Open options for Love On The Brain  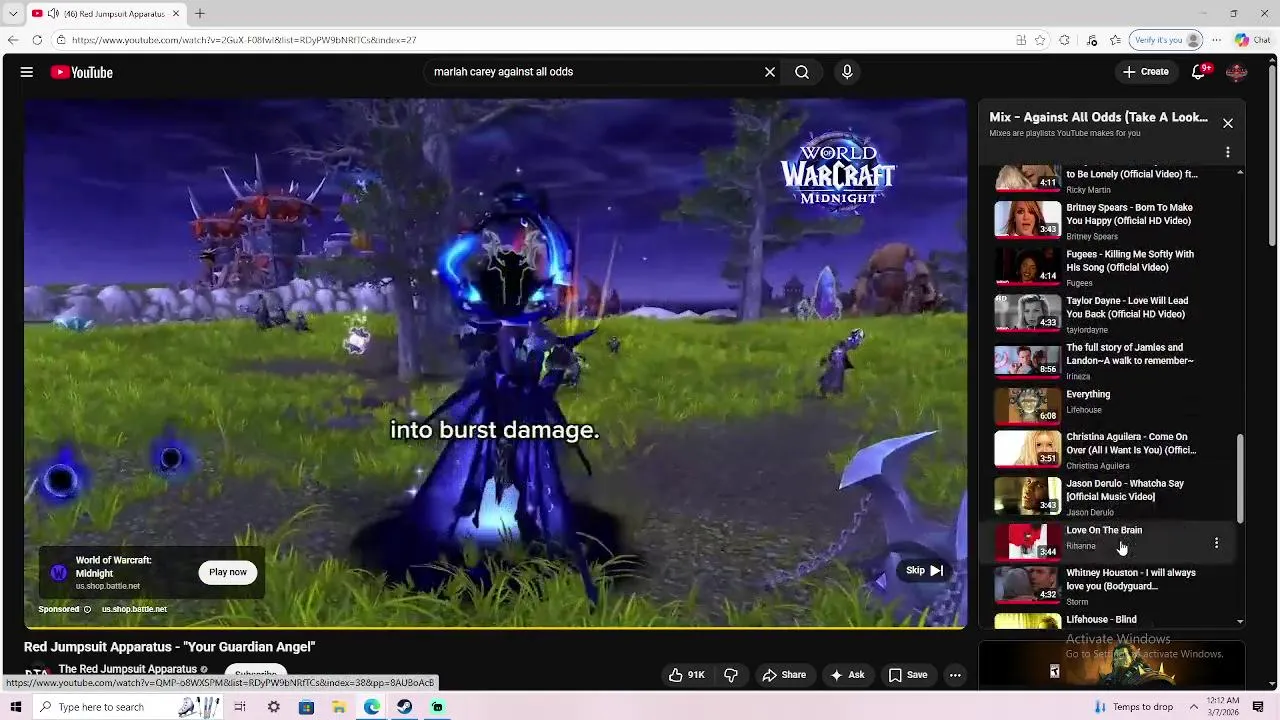tap(1216, 543)
